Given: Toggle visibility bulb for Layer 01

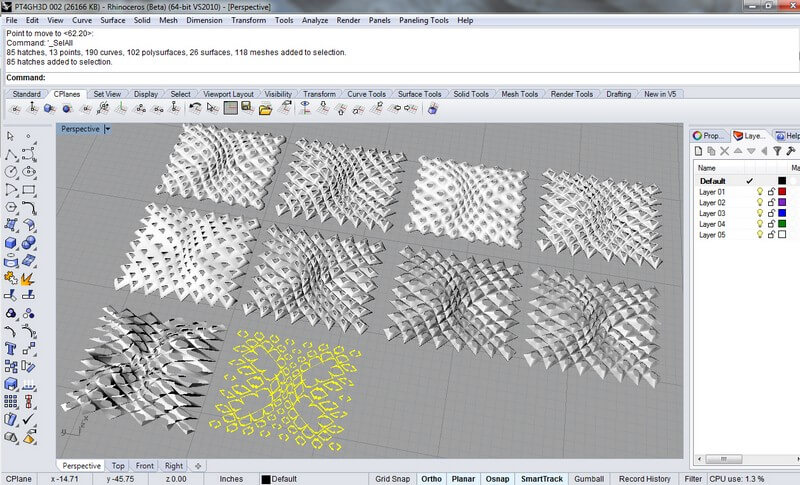Looking at the screenshot, I should click(x=759, y=190).
